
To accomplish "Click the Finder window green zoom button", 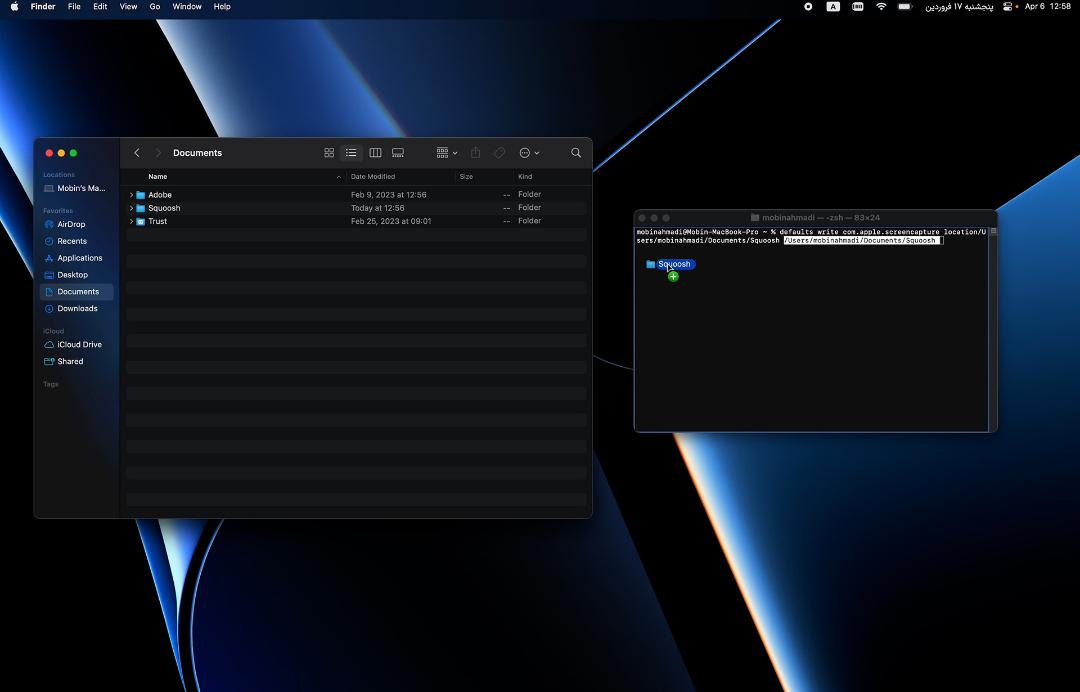I will [73, 153].
